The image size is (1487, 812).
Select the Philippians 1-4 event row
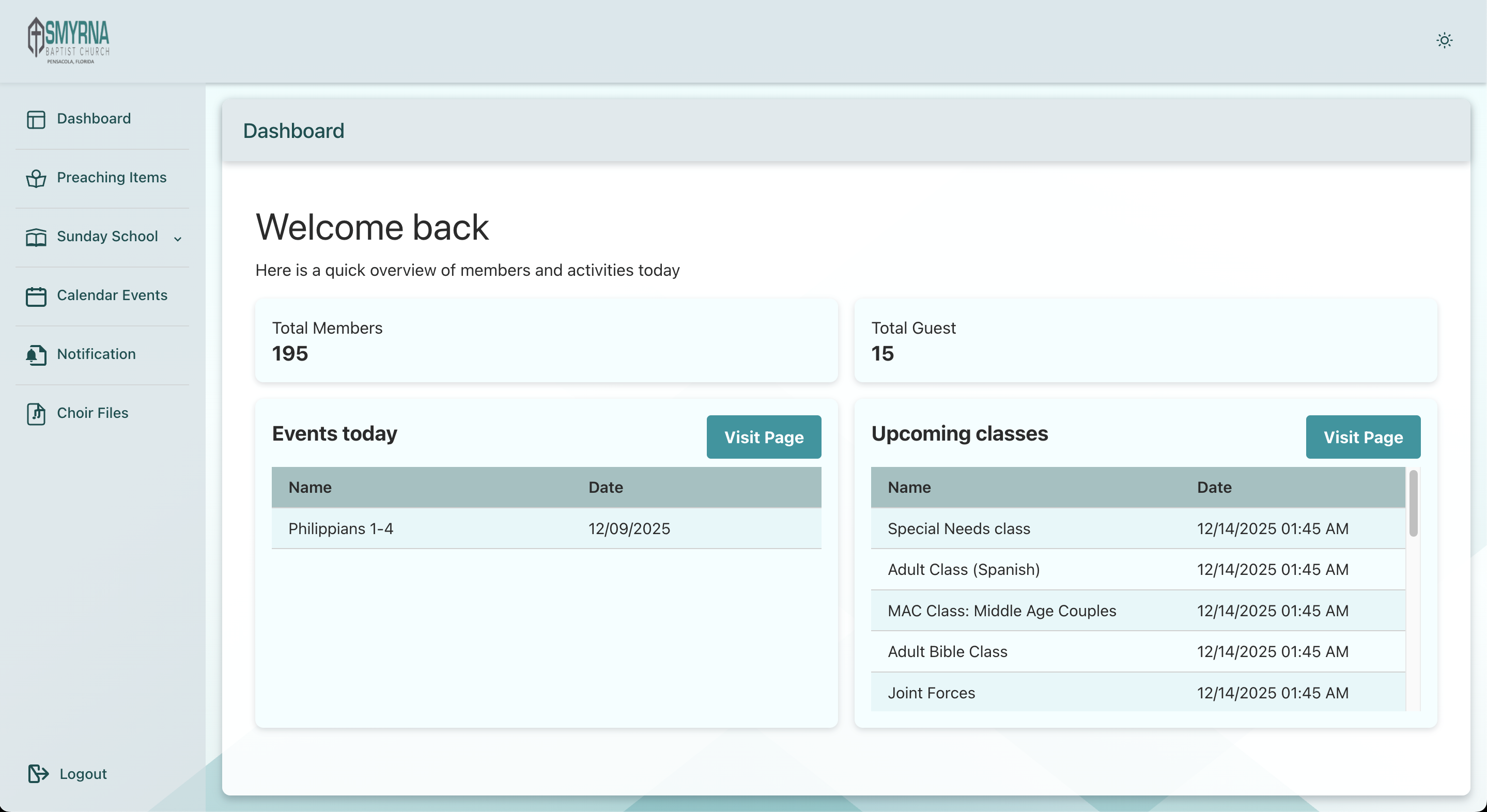[546, 528]
